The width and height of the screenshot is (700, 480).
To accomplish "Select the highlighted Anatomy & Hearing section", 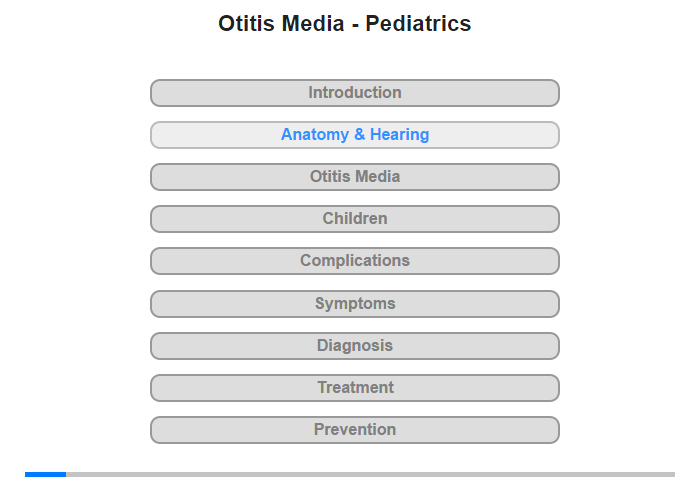I will pos(354,135).
